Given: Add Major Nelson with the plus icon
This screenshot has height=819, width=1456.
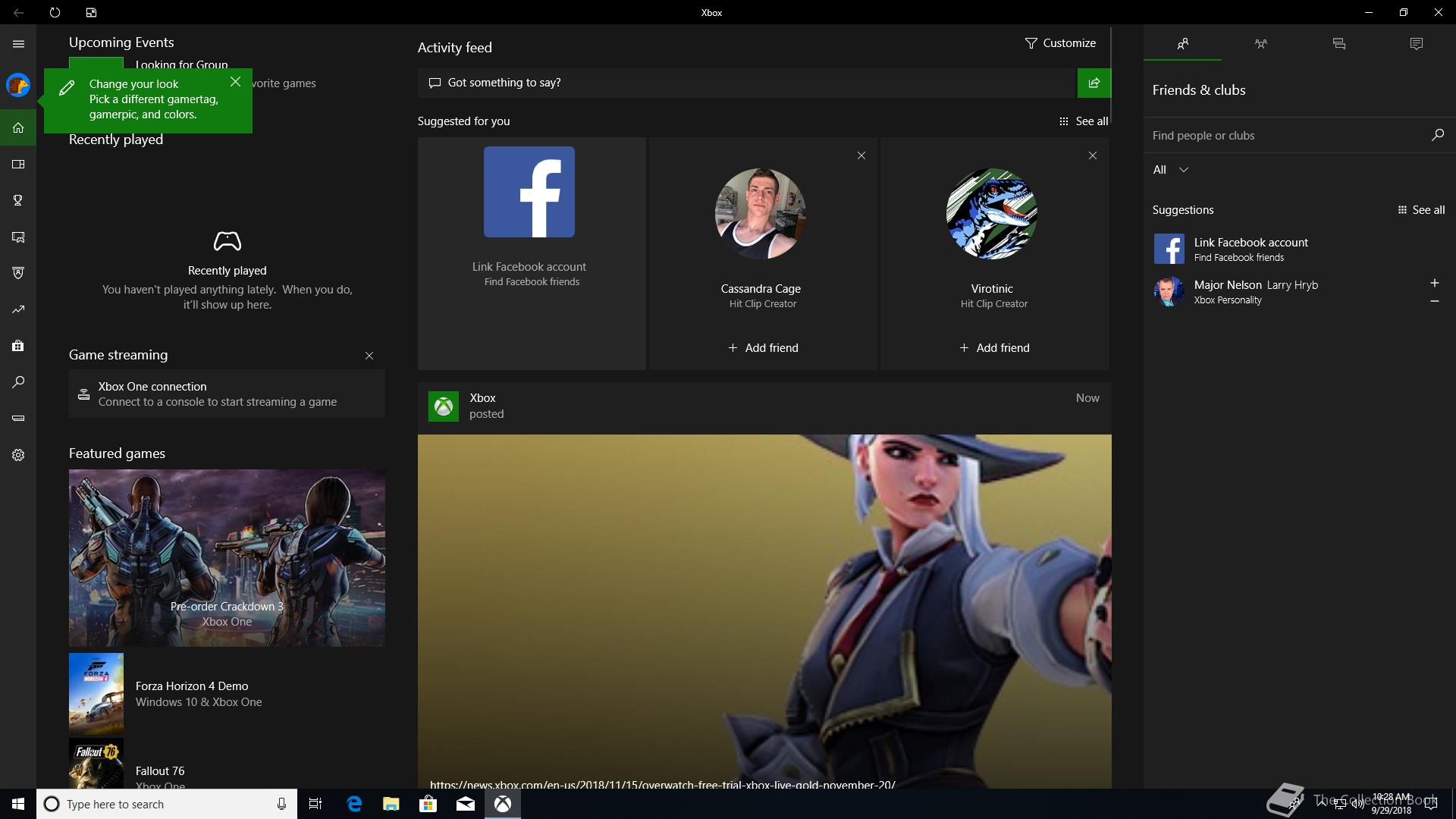Looking at the screenshot, I should click(1434, 283).
